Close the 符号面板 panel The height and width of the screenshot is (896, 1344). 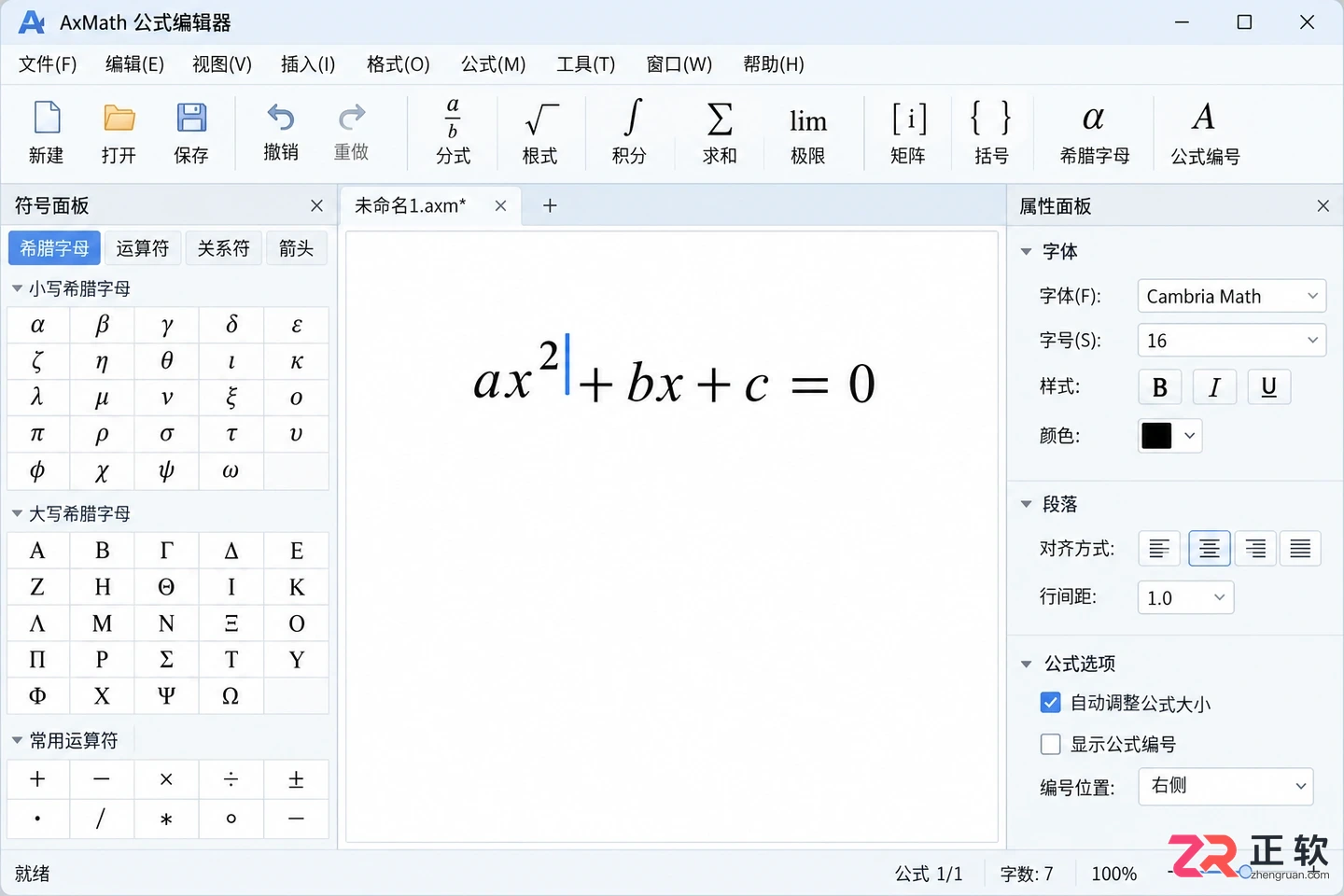click(316, 205)
